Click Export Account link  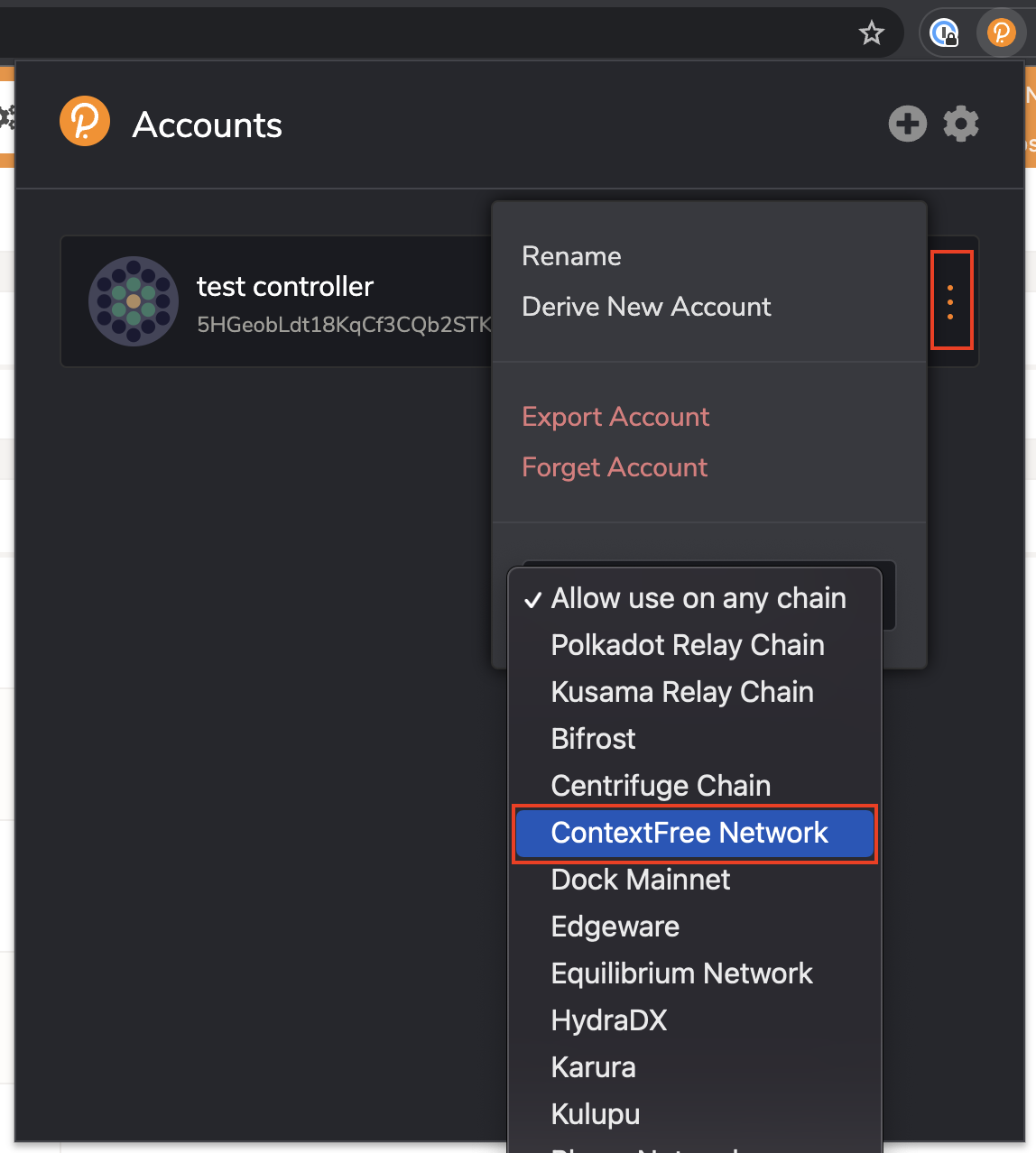(x=615, y=417)
